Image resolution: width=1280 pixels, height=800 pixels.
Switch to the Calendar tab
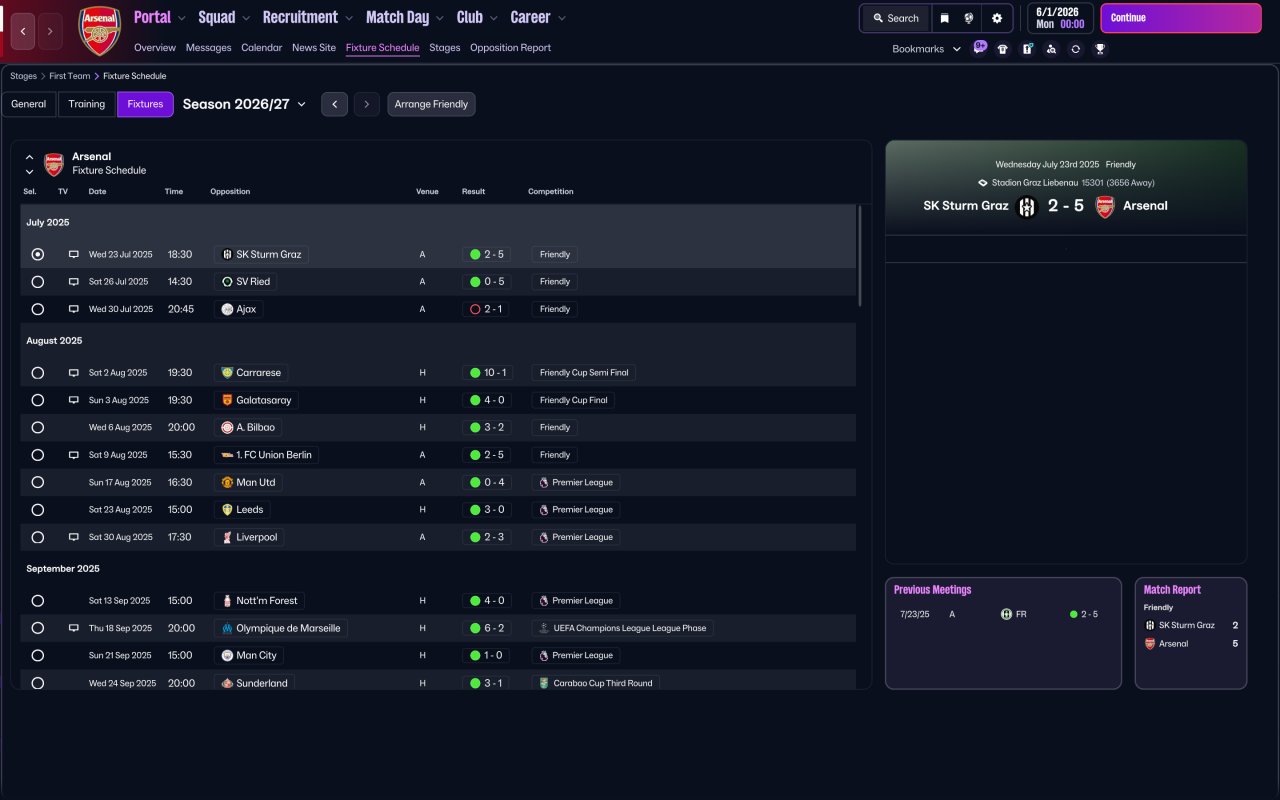click(262, 48)
